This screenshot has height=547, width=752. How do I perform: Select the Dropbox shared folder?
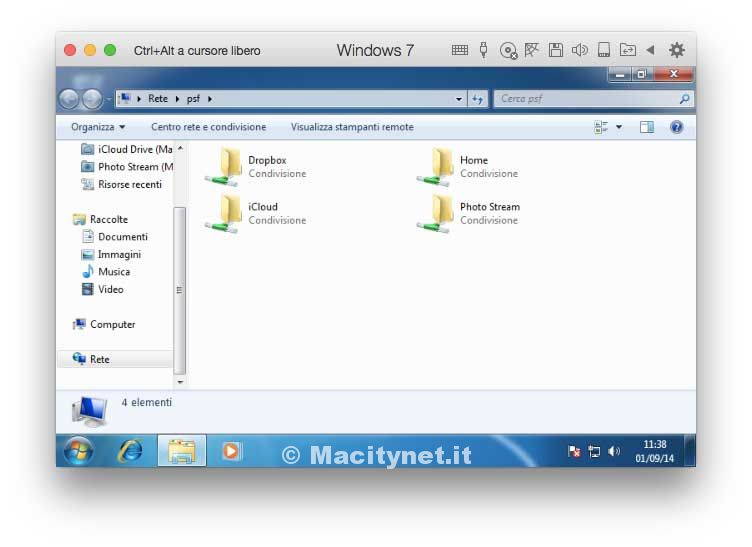(256, 167)
